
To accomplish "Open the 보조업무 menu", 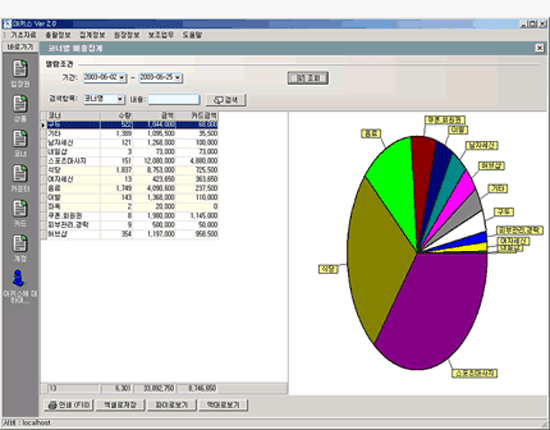I will click(x=161, y=35).
